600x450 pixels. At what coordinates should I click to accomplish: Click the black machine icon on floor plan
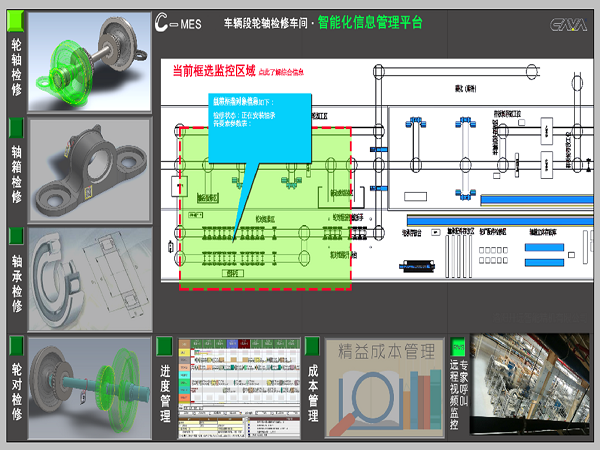click(x=417, y=266)
